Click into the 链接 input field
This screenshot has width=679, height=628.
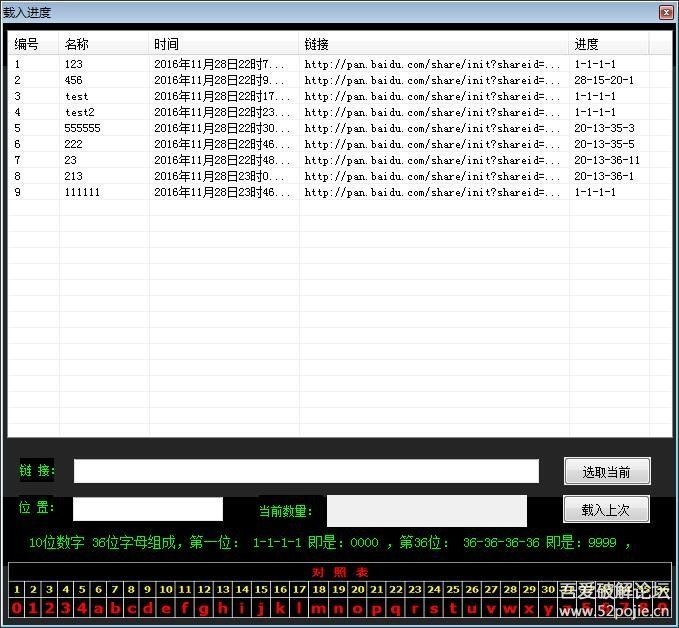(x=306, y=471)
